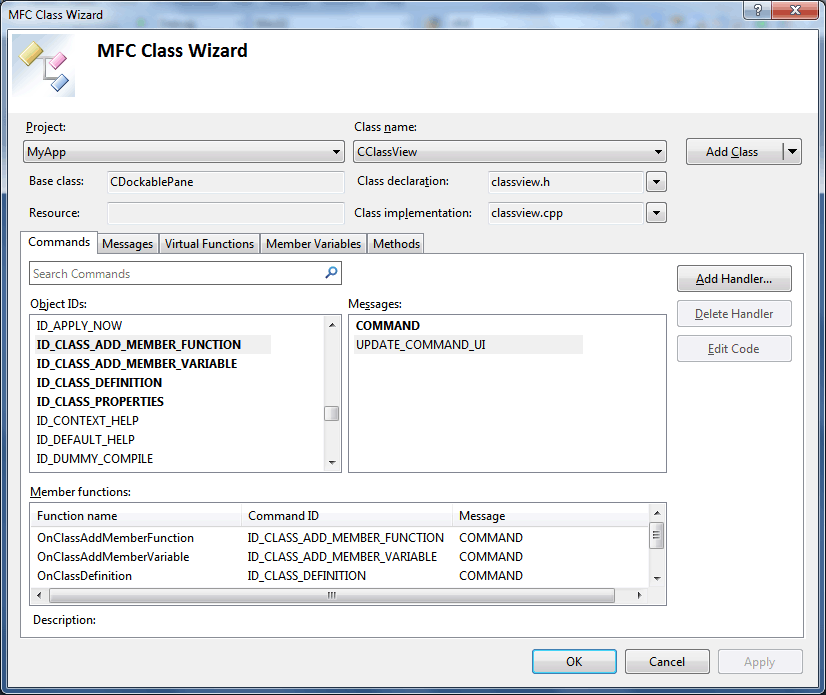
Task: Expand the Add Class split-button arrow
Action: (x=792, y=152)
